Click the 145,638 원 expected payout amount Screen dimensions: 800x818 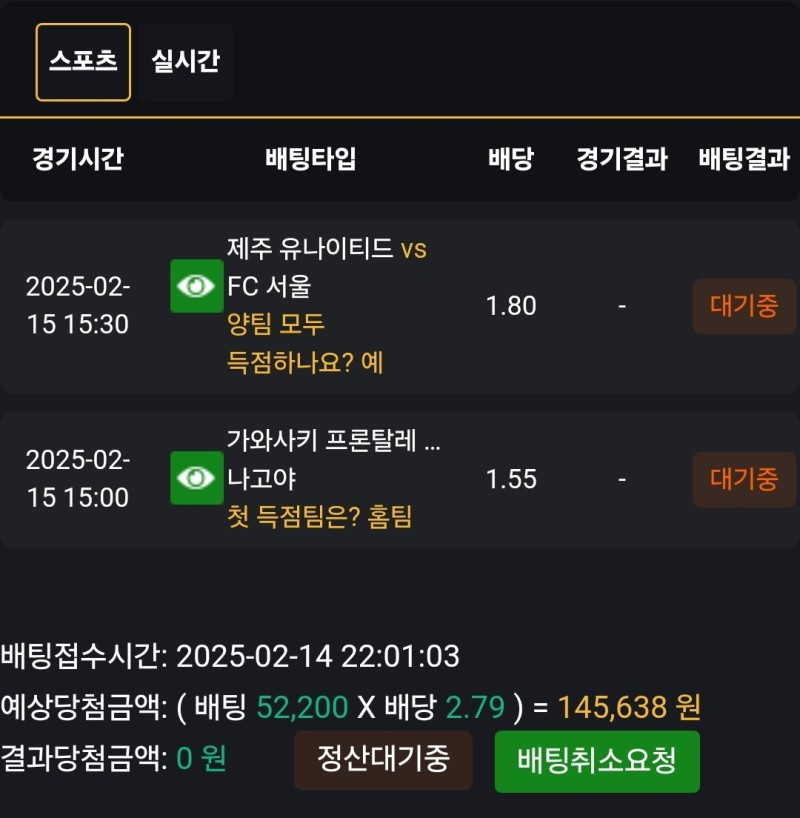click(x=629, y=708)
